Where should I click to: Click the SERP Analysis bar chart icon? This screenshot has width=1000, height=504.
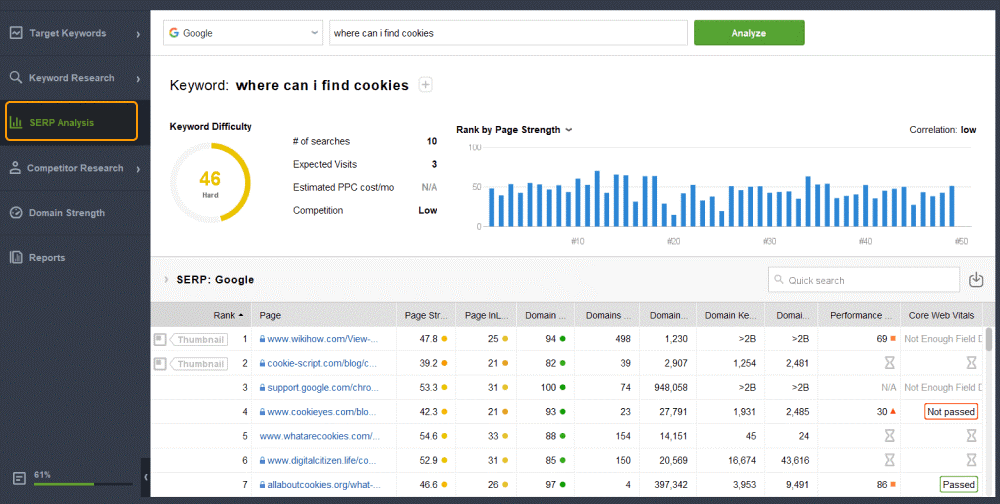16,122
